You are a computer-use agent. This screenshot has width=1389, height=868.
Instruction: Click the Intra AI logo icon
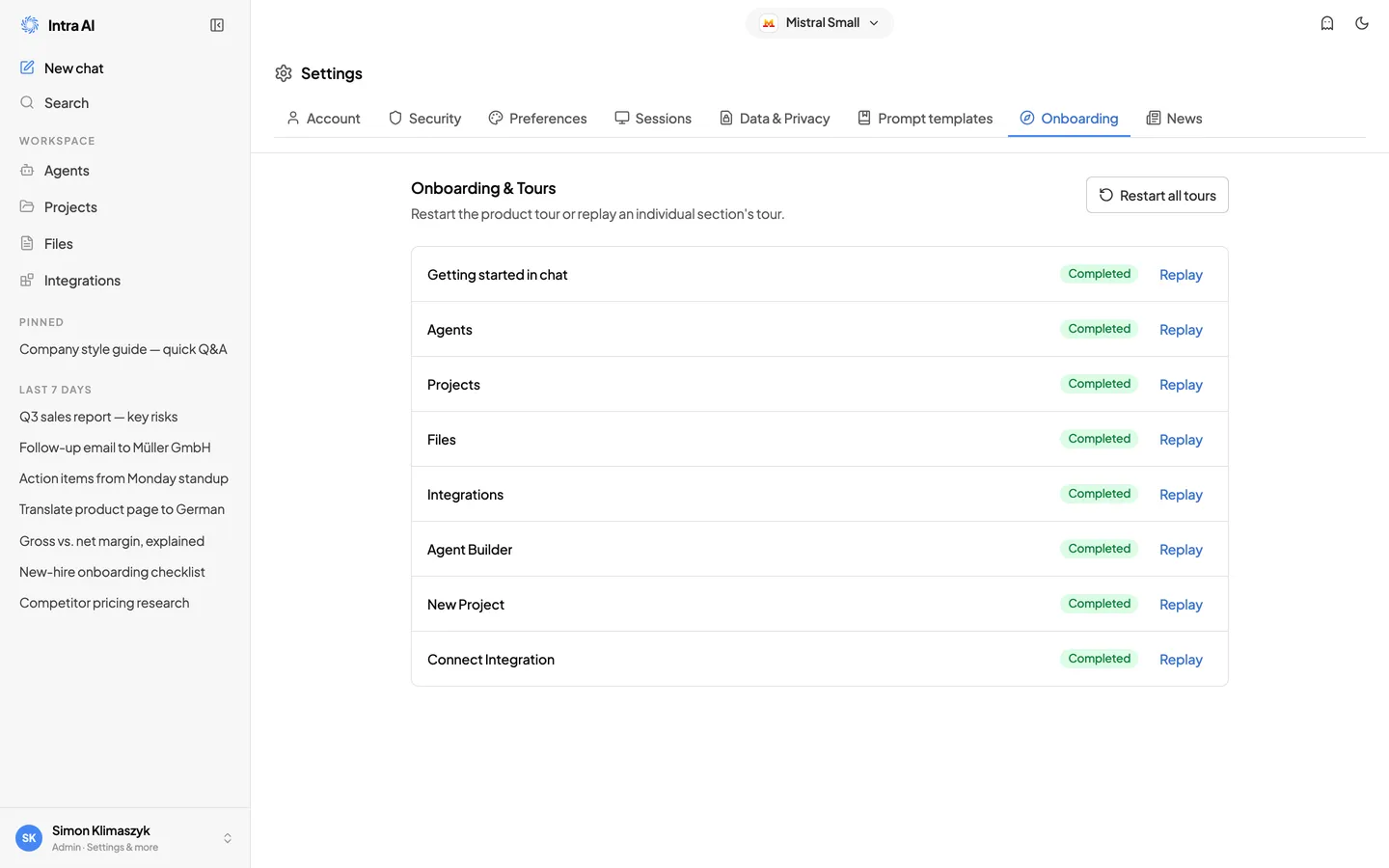click(x=30, y=25)
